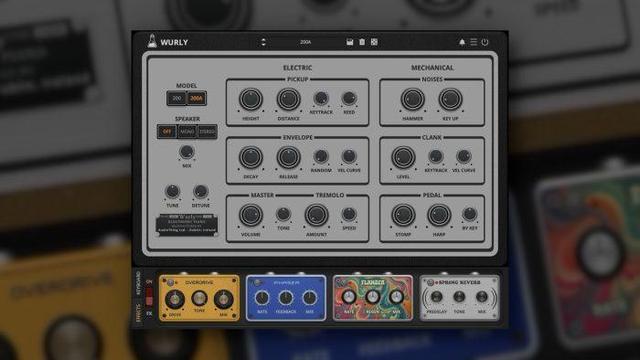This screenshot has width=640, height=360.
Task: Set the speaker to Mono
Action: point(187,132)
